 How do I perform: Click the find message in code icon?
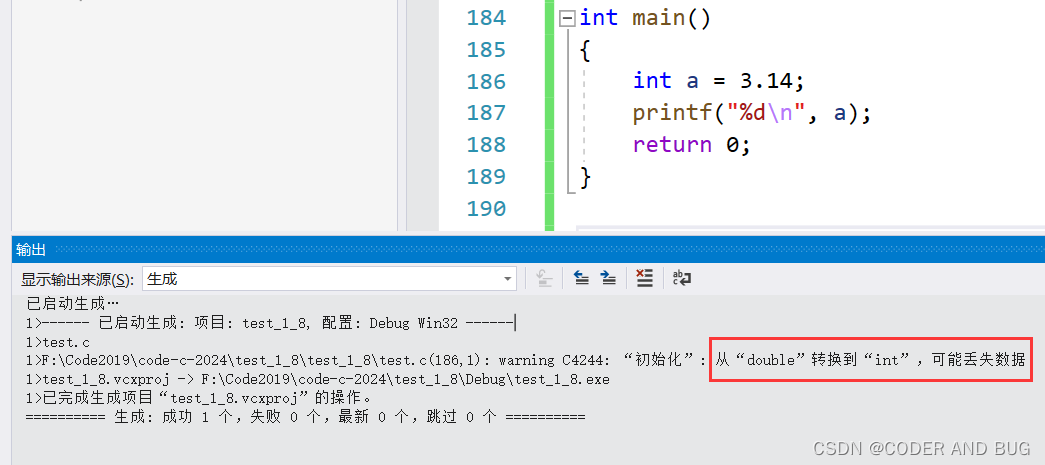click(544, 278)
